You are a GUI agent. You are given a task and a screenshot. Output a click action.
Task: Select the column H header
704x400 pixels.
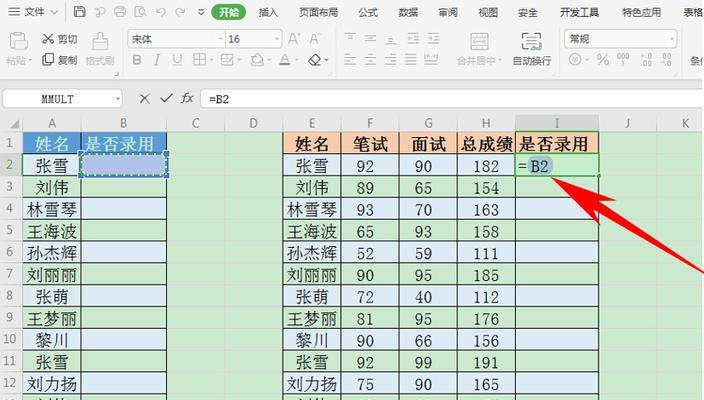[486, 123]
